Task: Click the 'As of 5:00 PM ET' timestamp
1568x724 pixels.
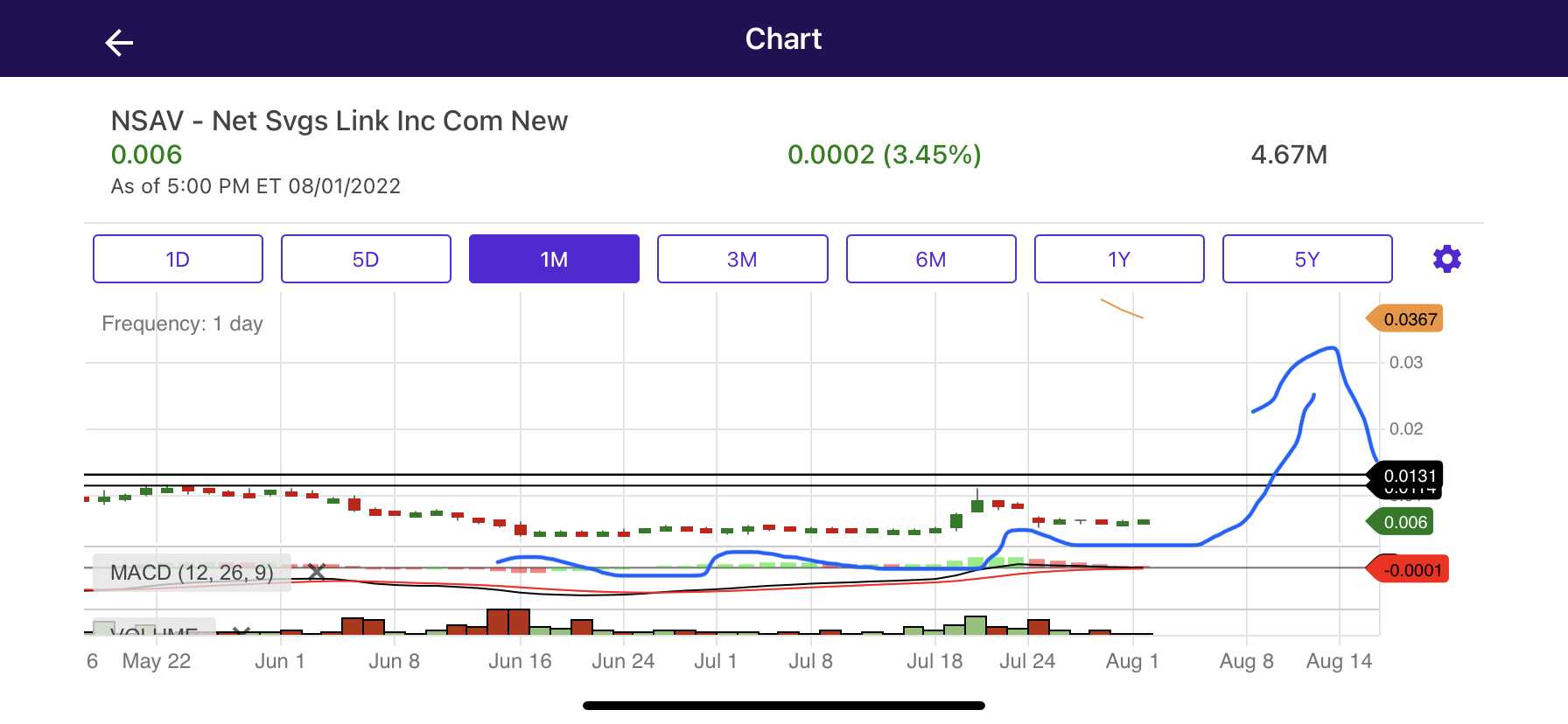Action: 255,186
